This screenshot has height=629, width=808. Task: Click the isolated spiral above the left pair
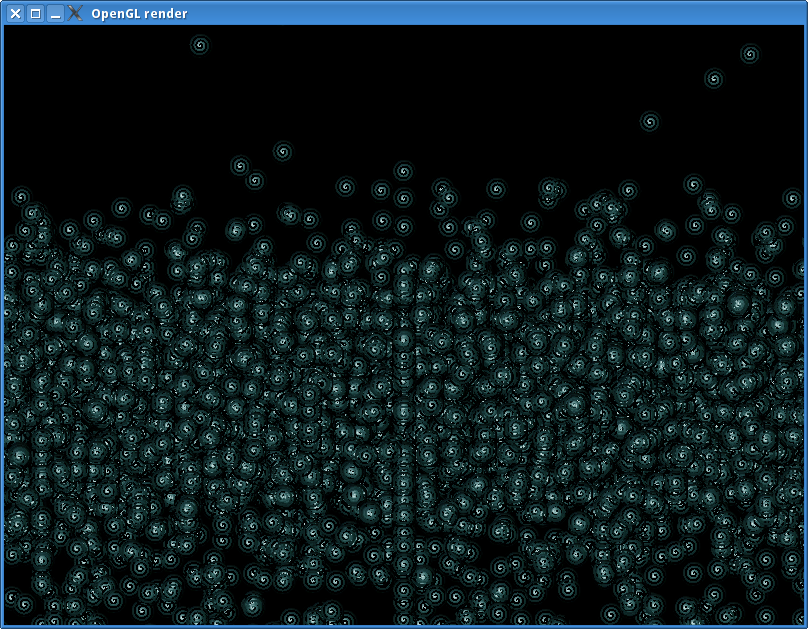(283, 151)
